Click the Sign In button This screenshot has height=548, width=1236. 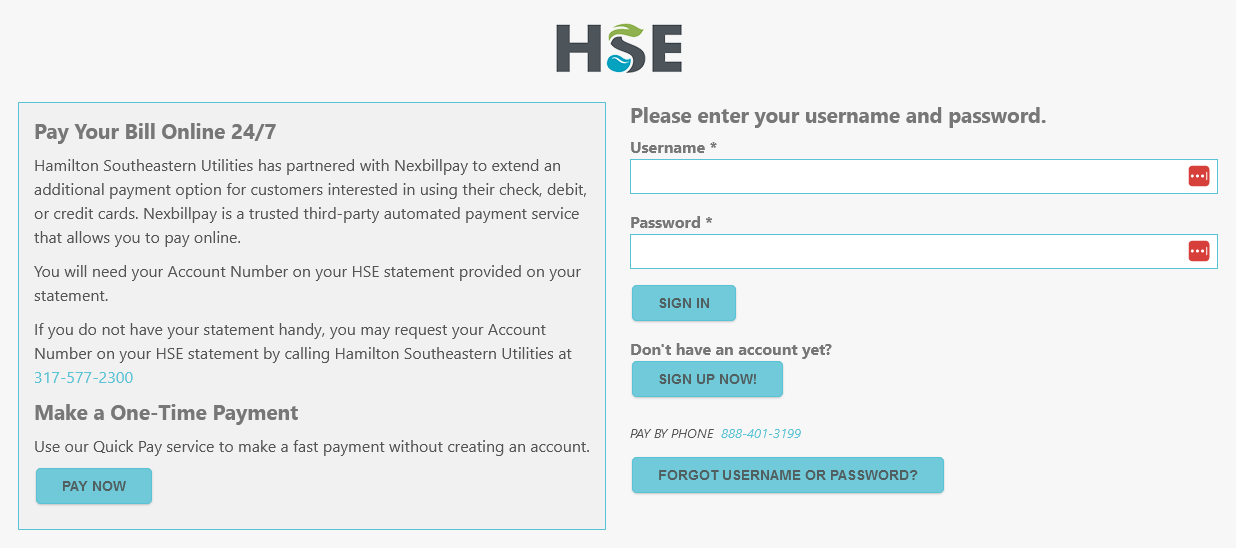(x=684, y=303)
